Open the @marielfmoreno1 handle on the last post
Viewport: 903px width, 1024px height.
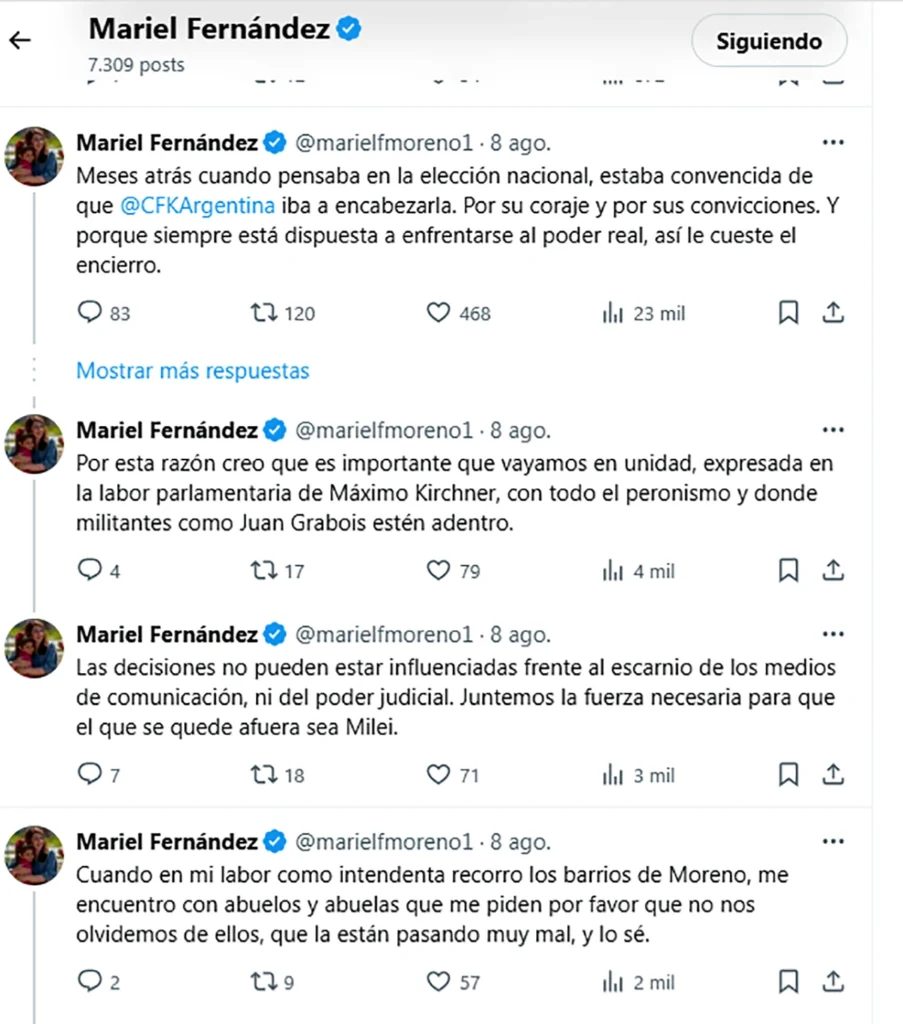(x=381, y=842)
